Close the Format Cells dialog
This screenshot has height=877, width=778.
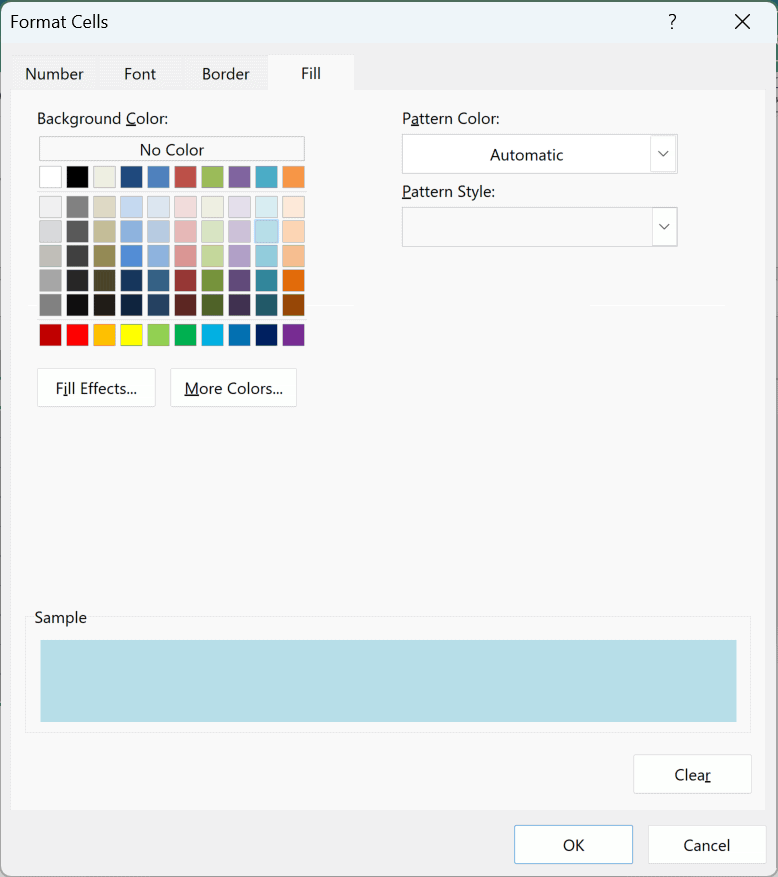(742, 22)
